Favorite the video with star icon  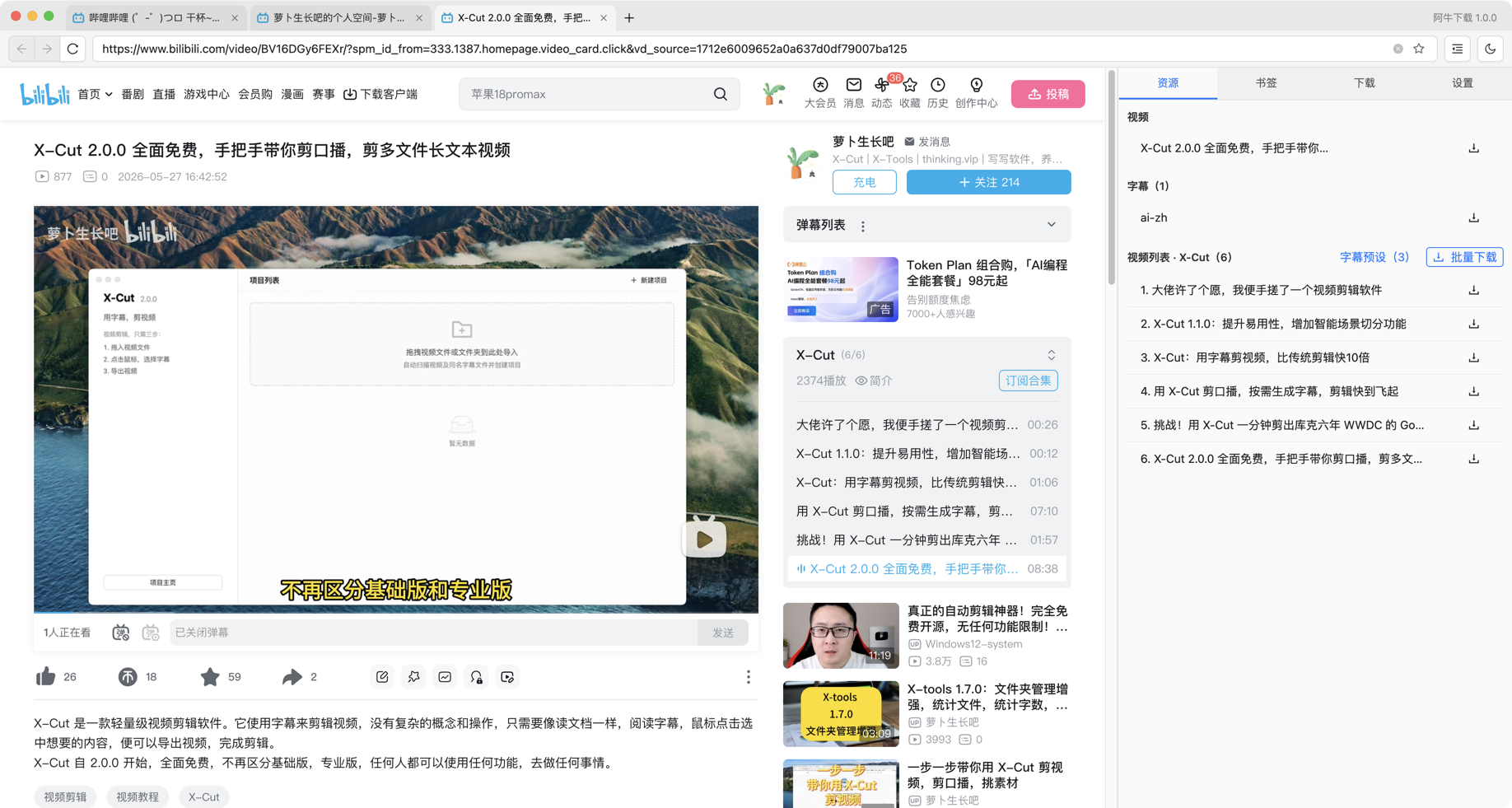point(210,677)
